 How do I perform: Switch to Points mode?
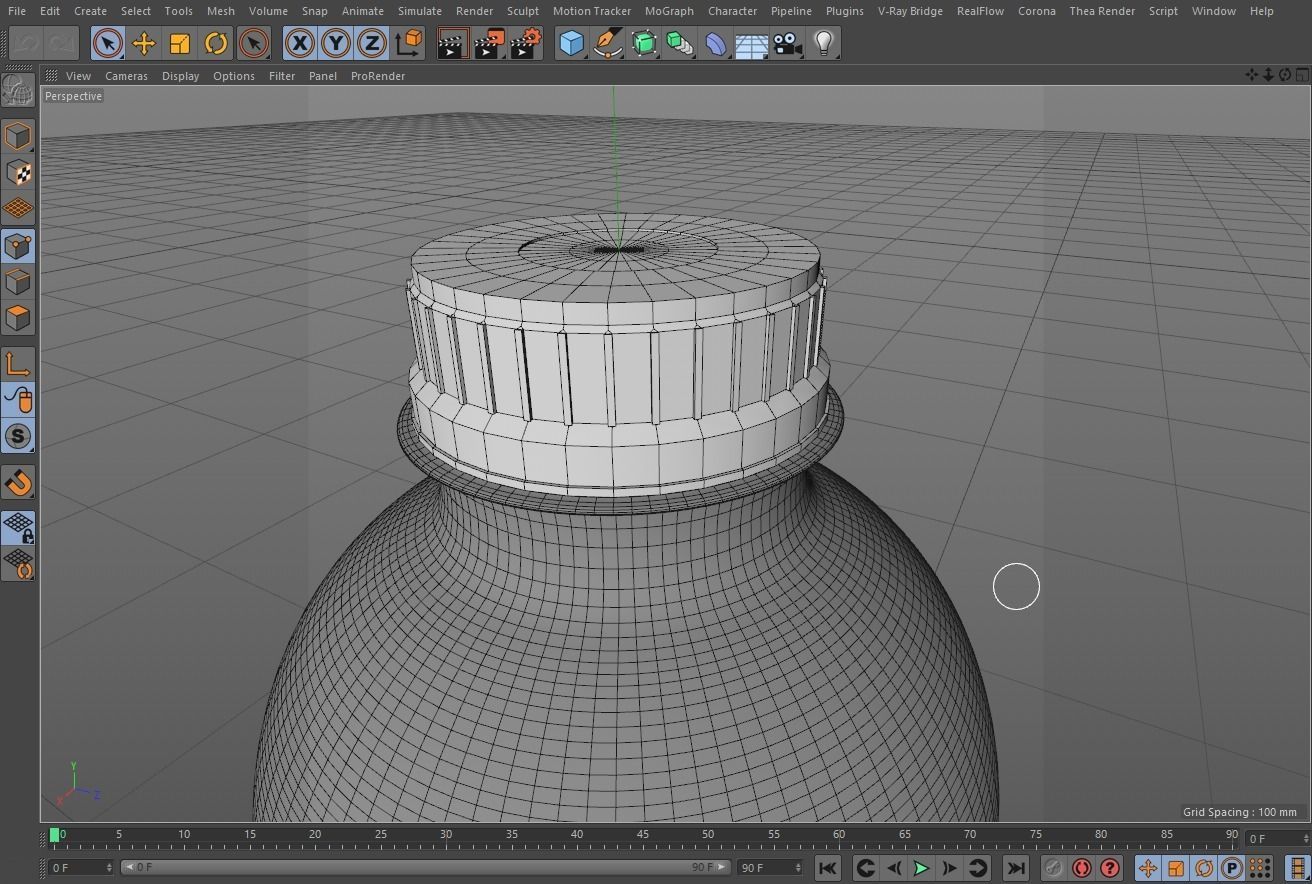coord(18,246)
